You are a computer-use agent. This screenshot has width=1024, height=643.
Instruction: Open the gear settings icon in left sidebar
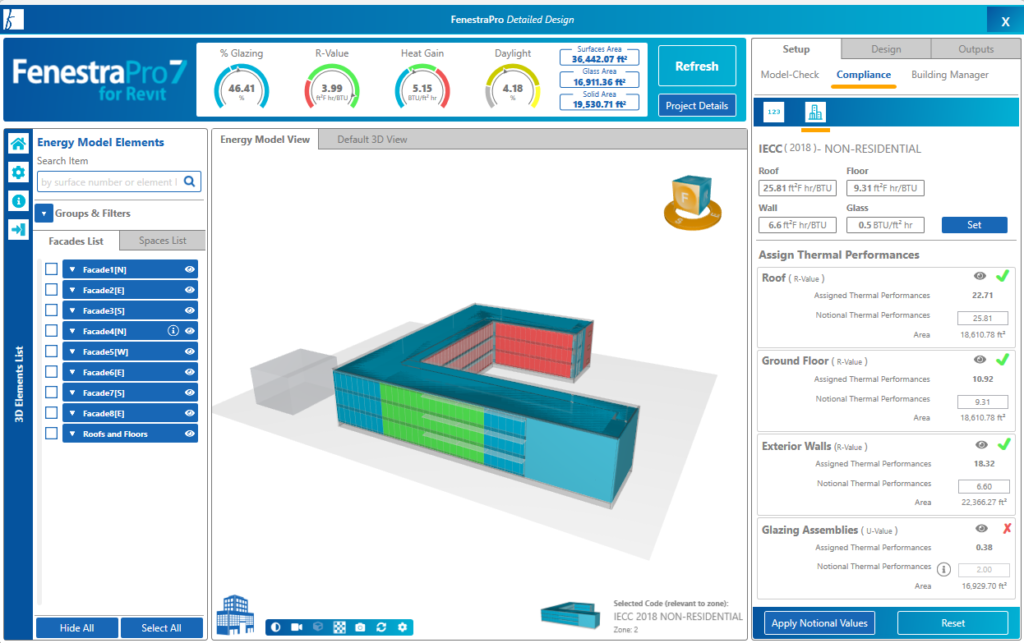pyautogui.click(x=18, y=172)
